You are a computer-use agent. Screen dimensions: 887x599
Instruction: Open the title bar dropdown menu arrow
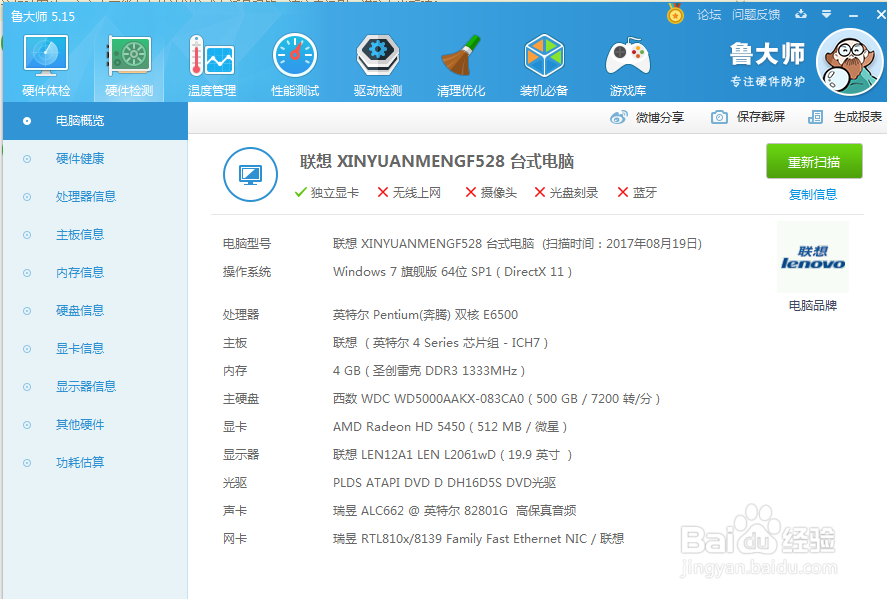826,14
